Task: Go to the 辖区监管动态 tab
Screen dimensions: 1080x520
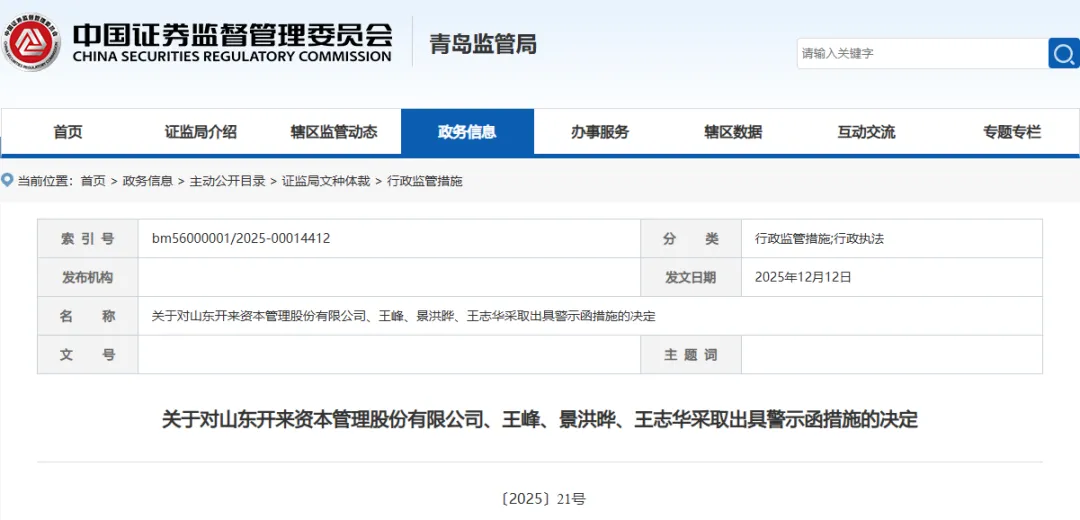Action: tap(334, 132)
